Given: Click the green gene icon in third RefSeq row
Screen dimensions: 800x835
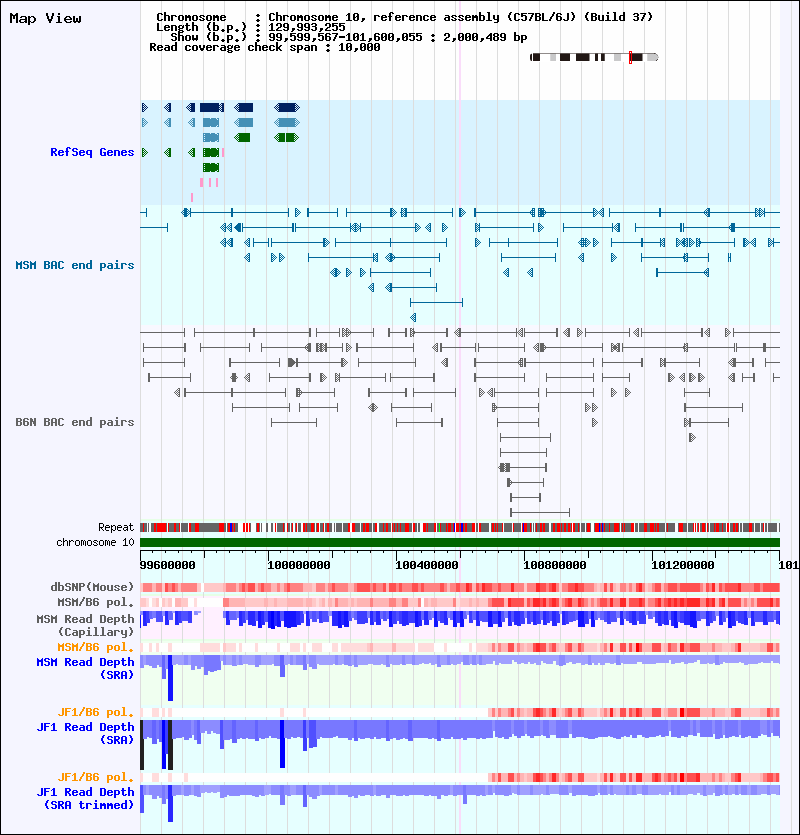Looking at the screenshot, I should point(242,137).
